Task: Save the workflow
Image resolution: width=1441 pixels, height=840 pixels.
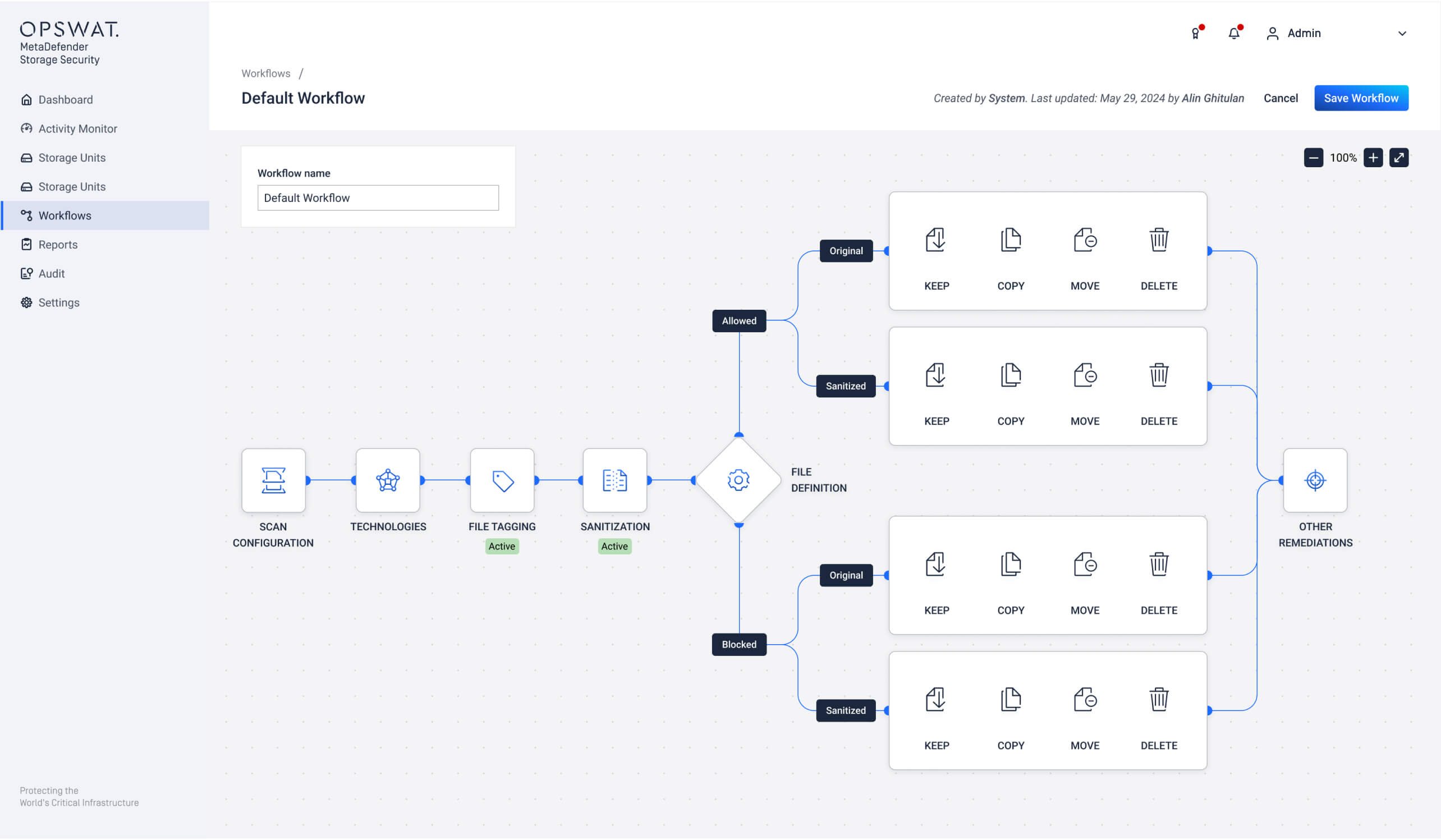Action: [1361, 98]
